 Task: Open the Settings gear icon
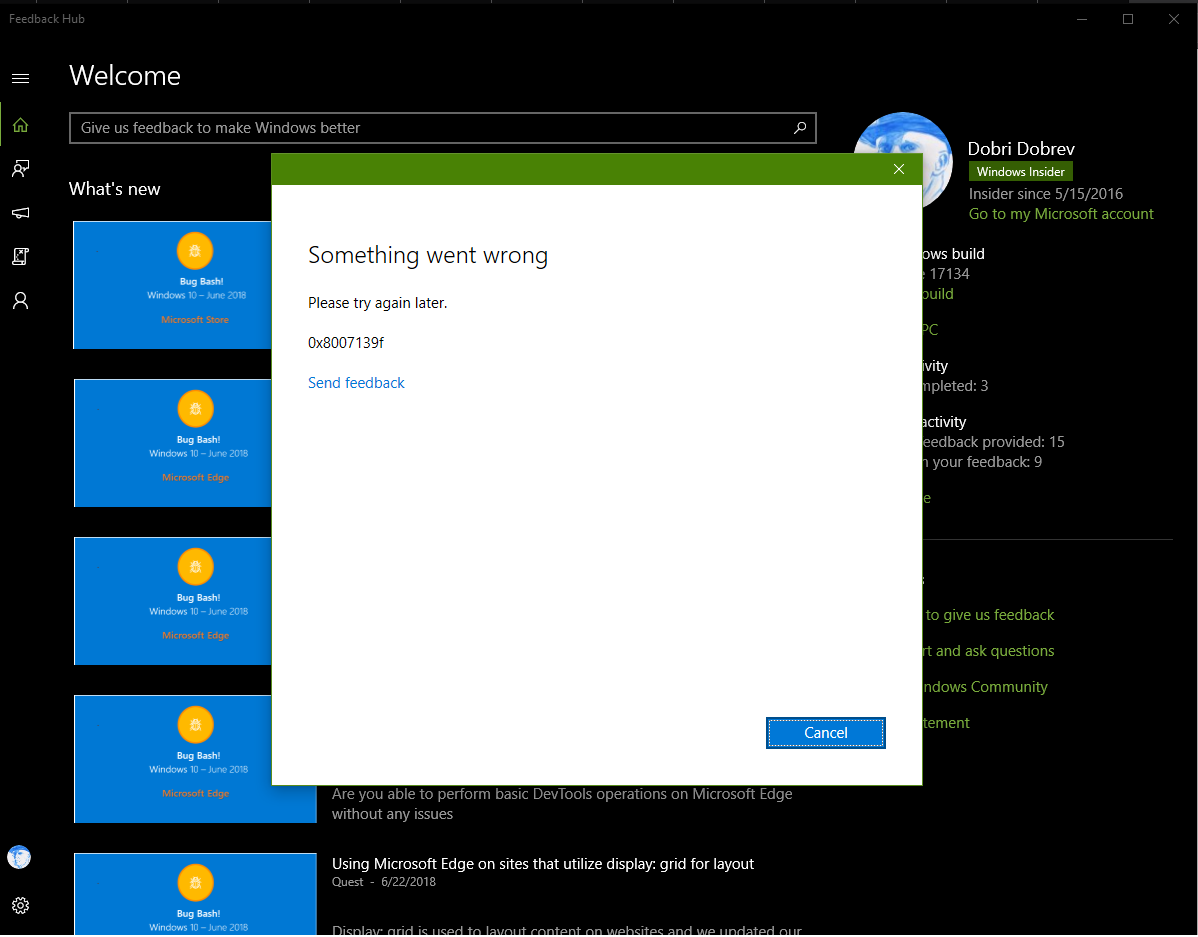click(x=21, y=906)
